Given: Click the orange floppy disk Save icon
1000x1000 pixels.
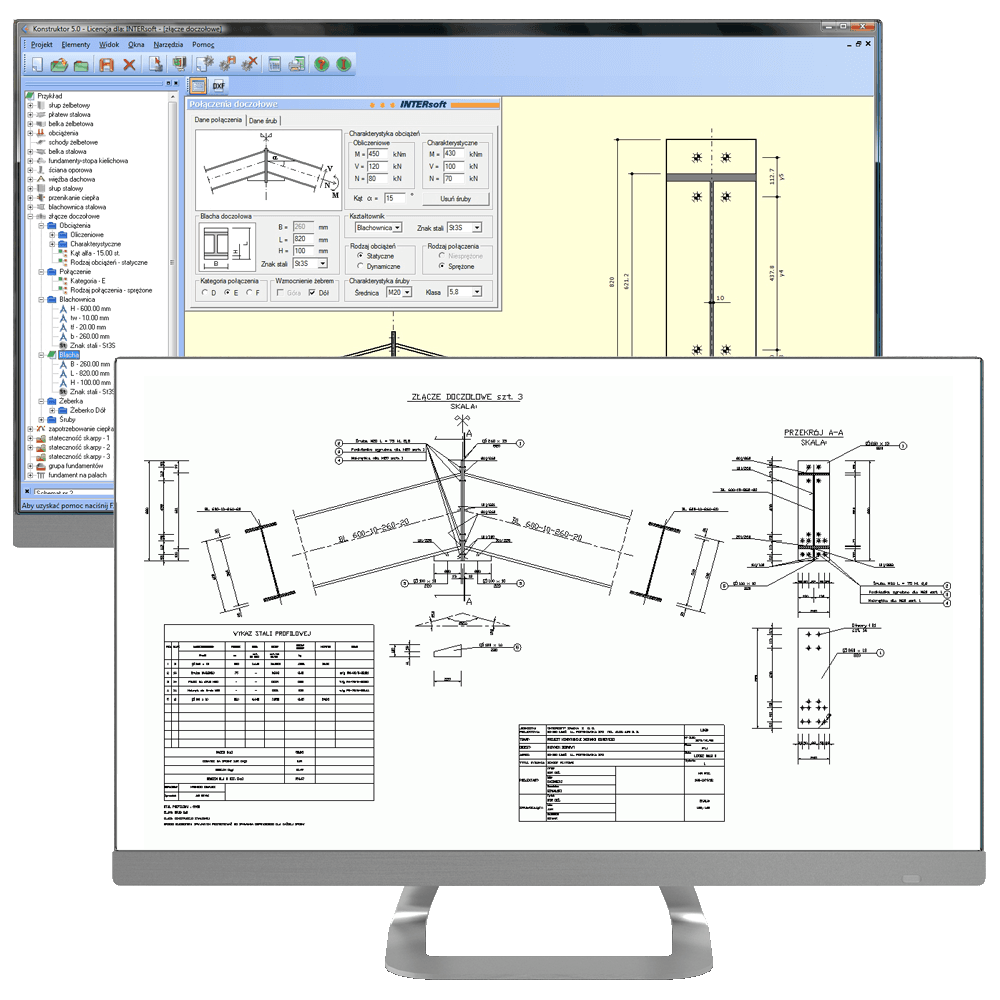Looking at the screenshot, I should 107,64.
